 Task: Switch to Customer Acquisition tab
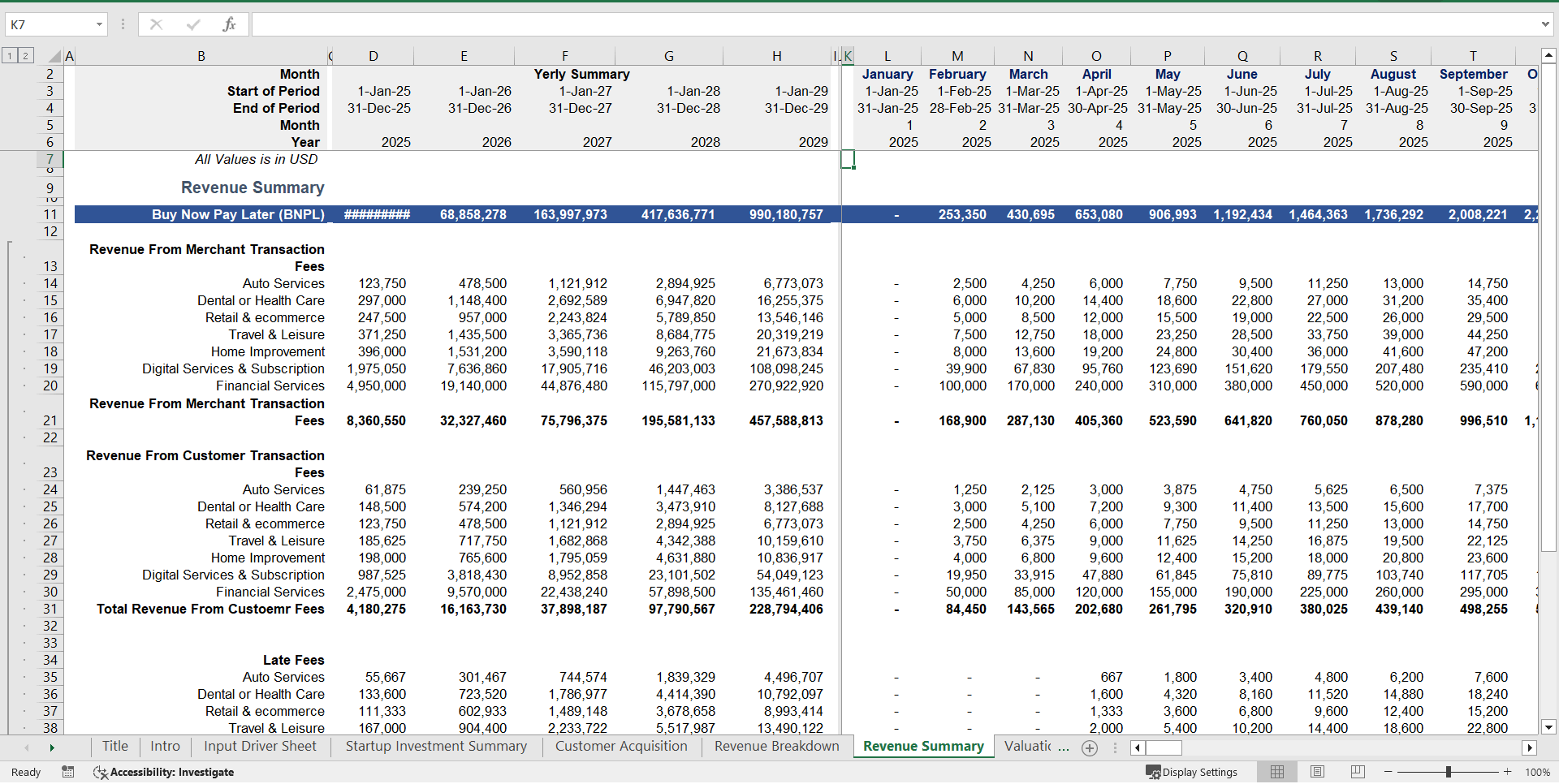click(x=621, y=747)
